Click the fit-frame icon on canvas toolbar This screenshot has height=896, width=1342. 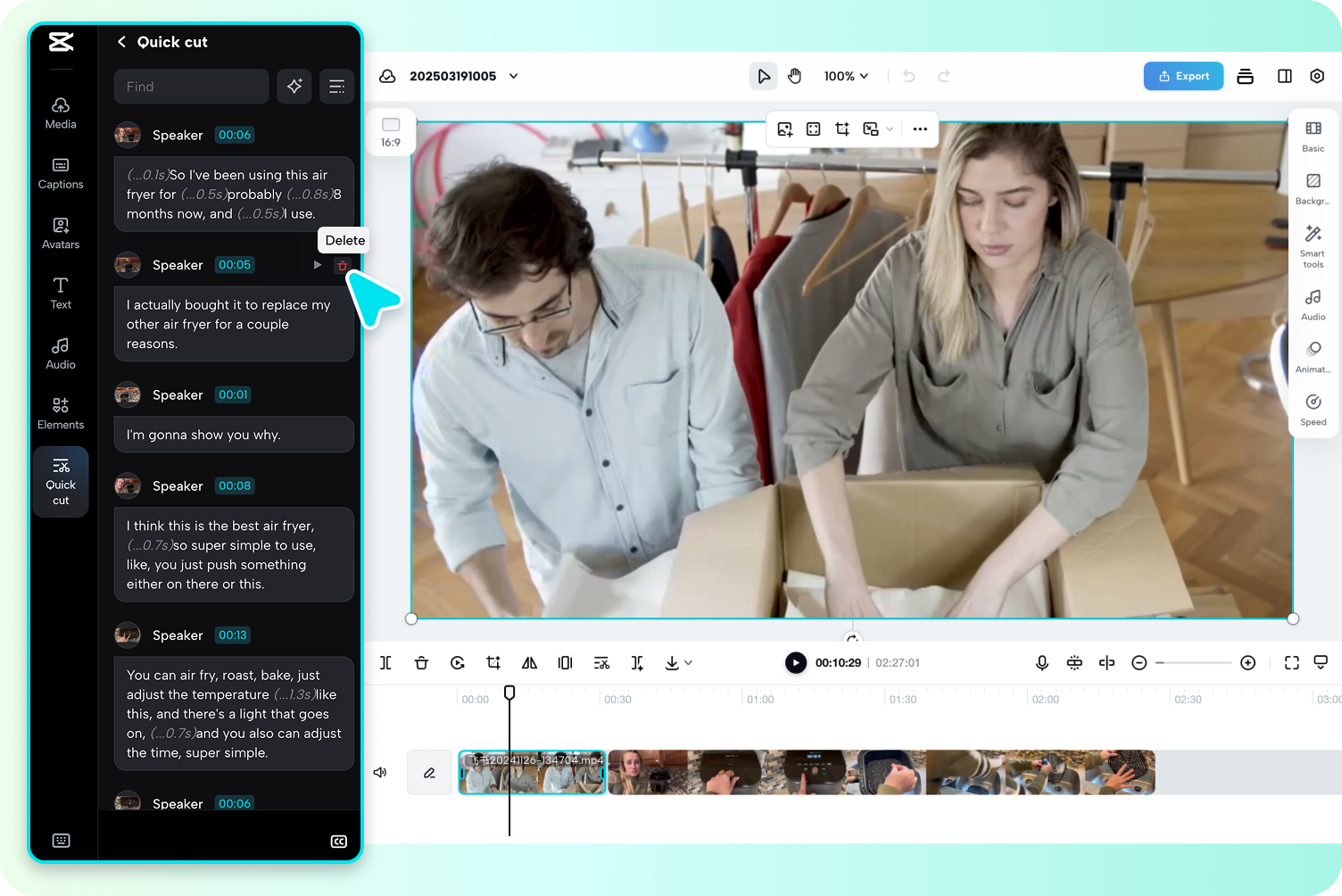click(814, 129)
